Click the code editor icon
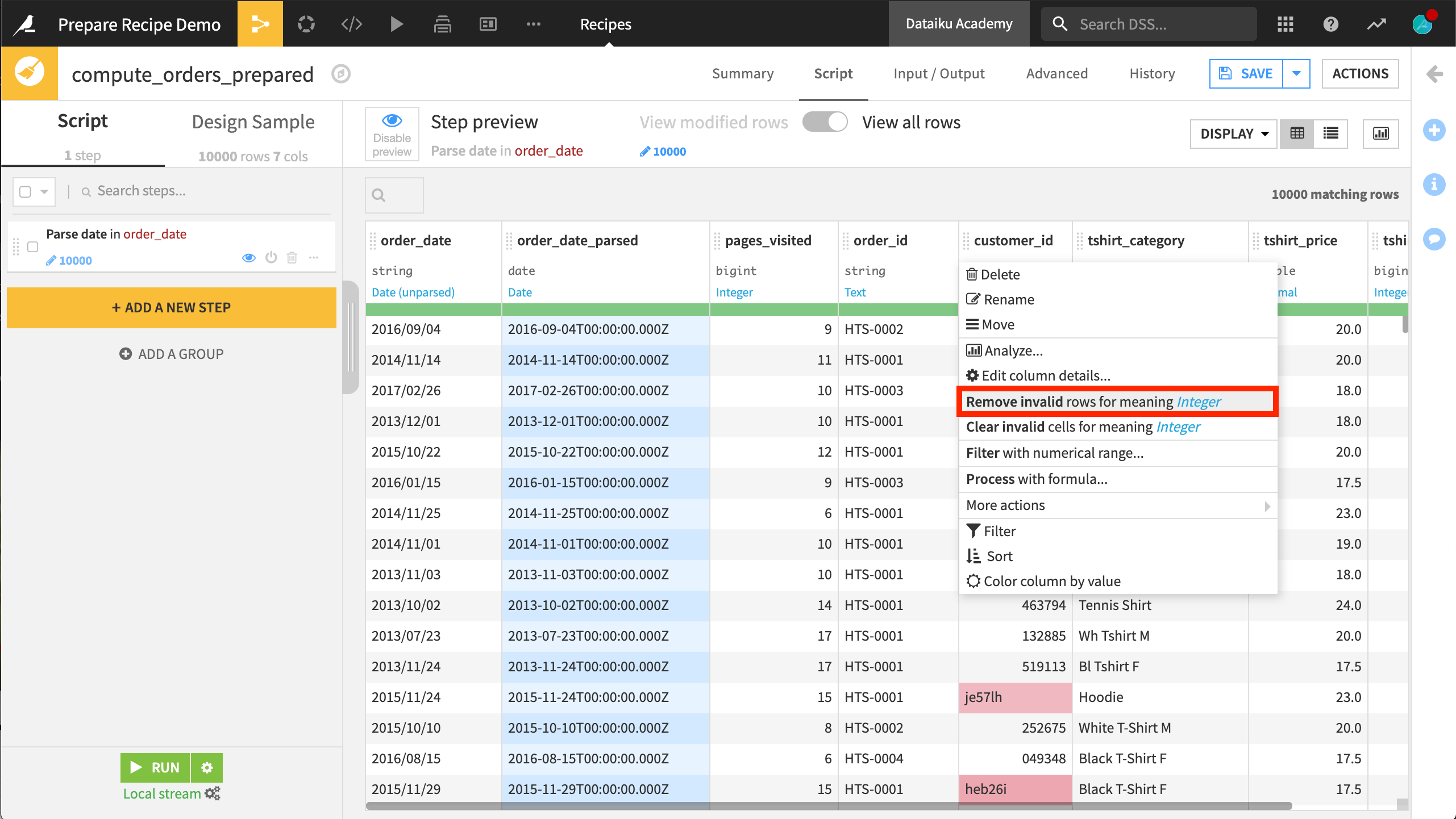1456x819 pixels. tap(352, 23)
